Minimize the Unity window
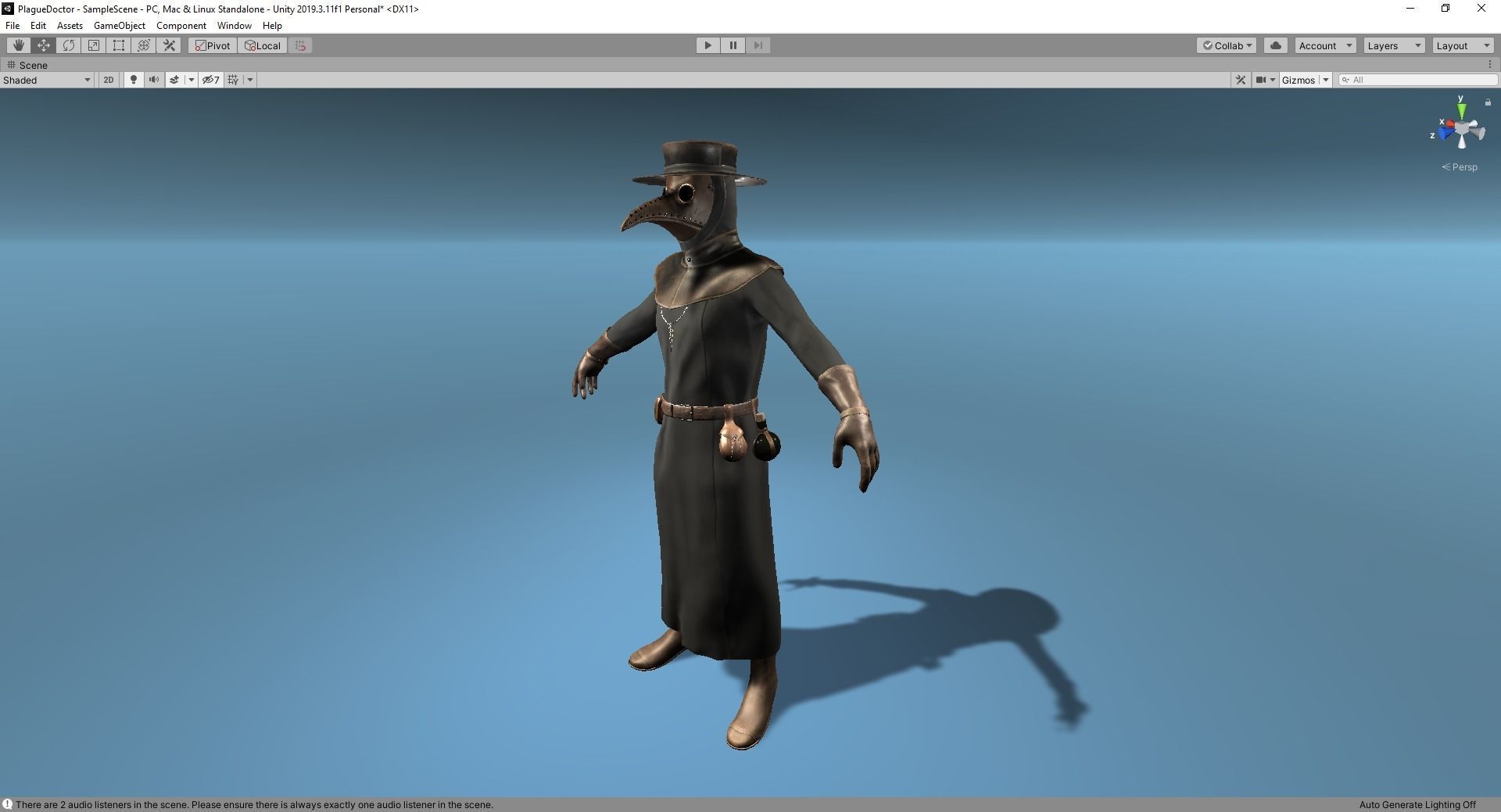The width and height of the screenshot is (1501, 812). [x=1410, y=9]
